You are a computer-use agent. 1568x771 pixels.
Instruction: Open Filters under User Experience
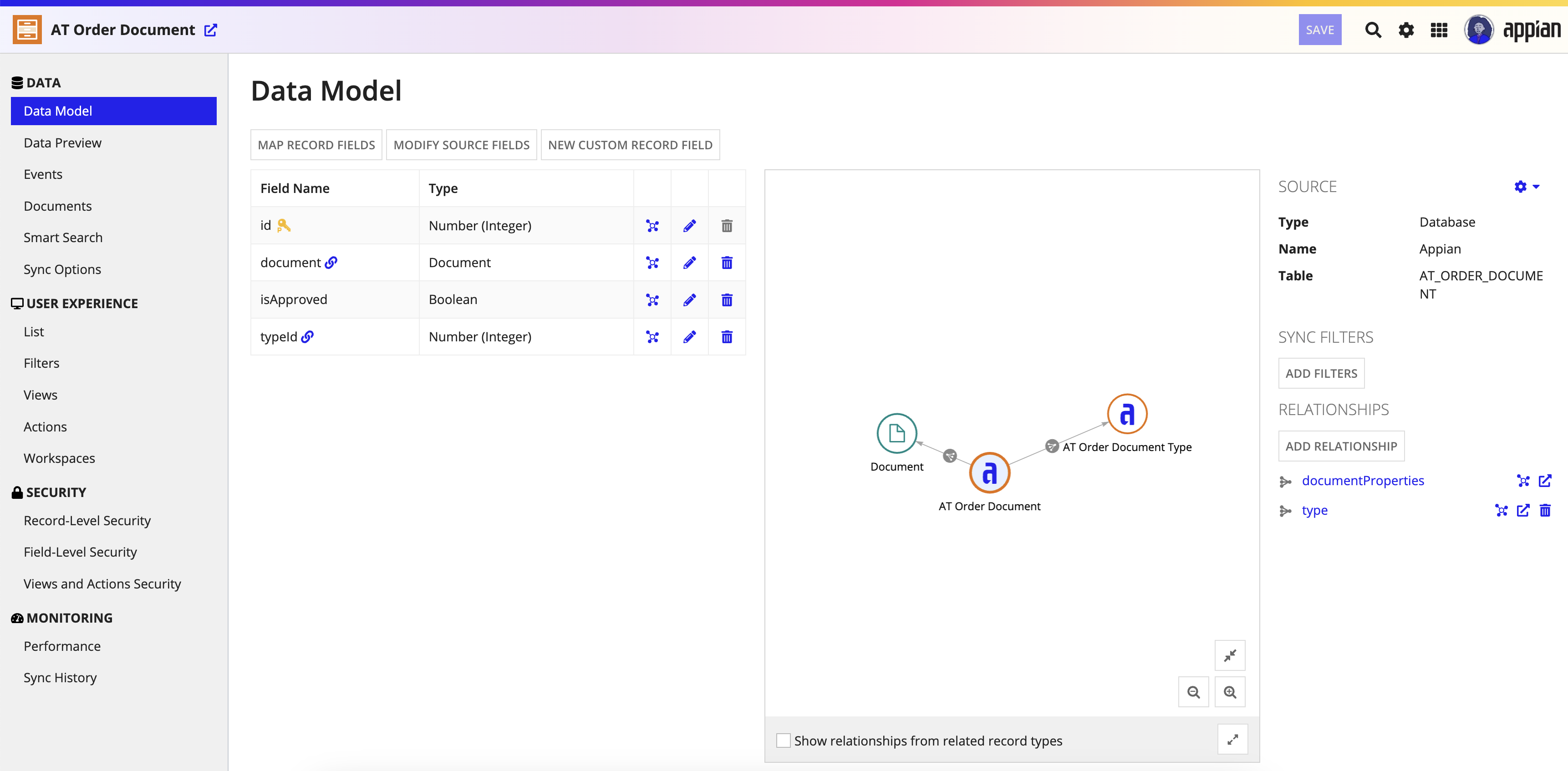pyautogui.click(x=41, y=363)
